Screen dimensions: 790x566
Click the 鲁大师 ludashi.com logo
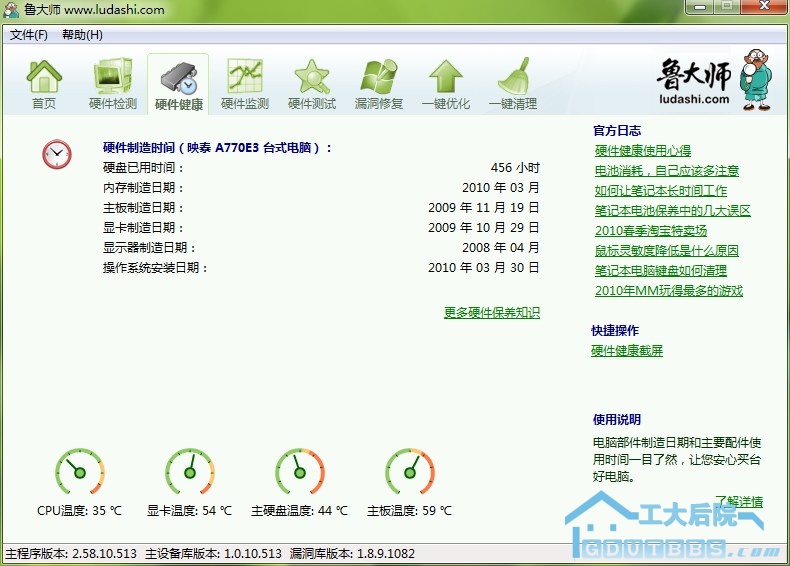[714, 80]
